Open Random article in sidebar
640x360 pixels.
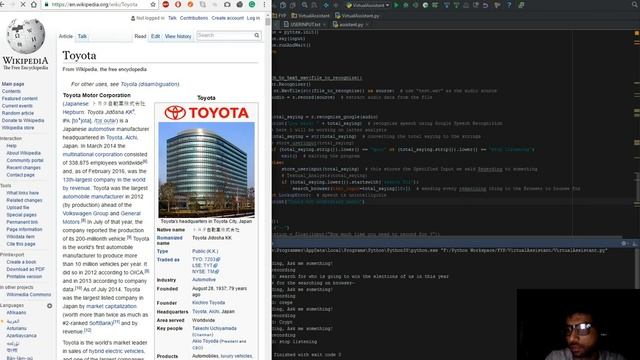point(18,113)
